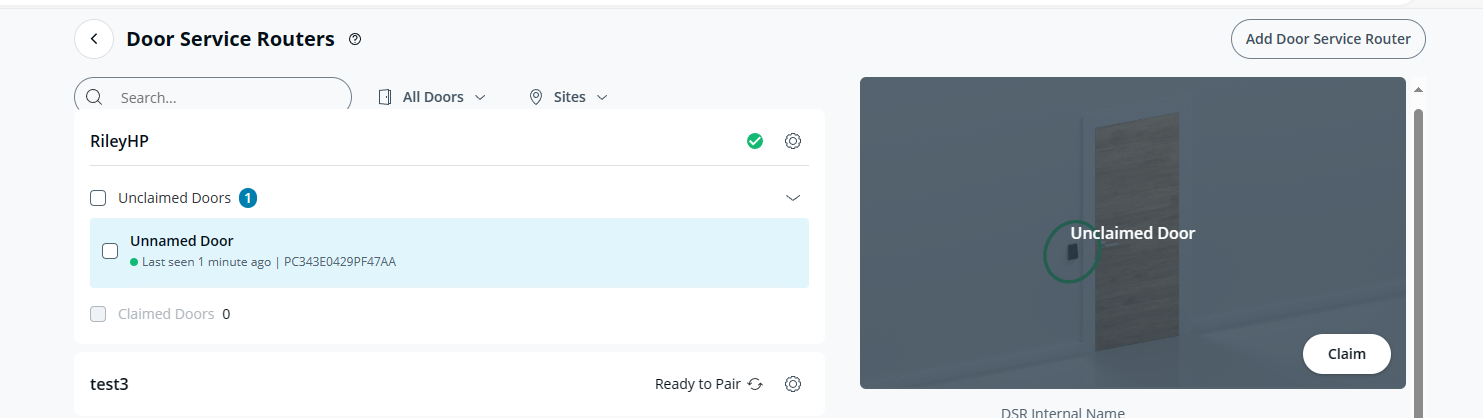Click the door reader circle in preview
Viewport: 1483px width, 418px height.
[1071, 251]
